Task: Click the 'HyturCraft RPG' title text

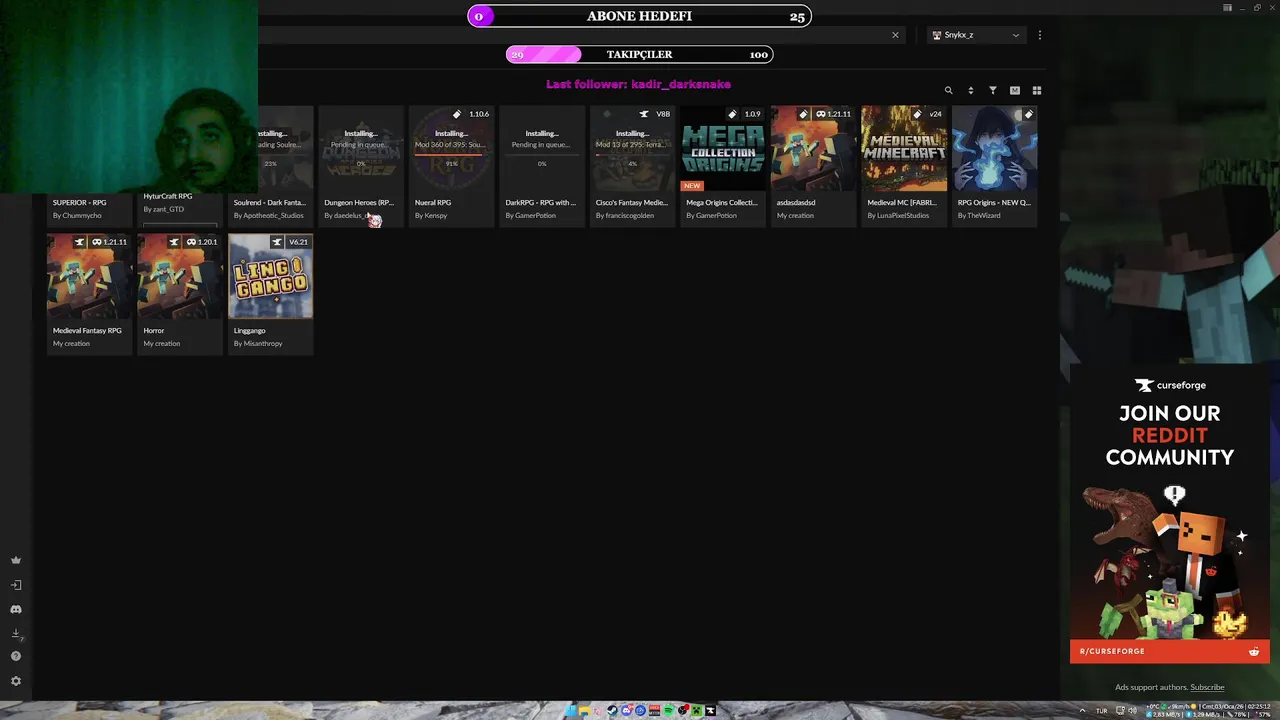Action: pyautogui.click(x=168, y=196)
